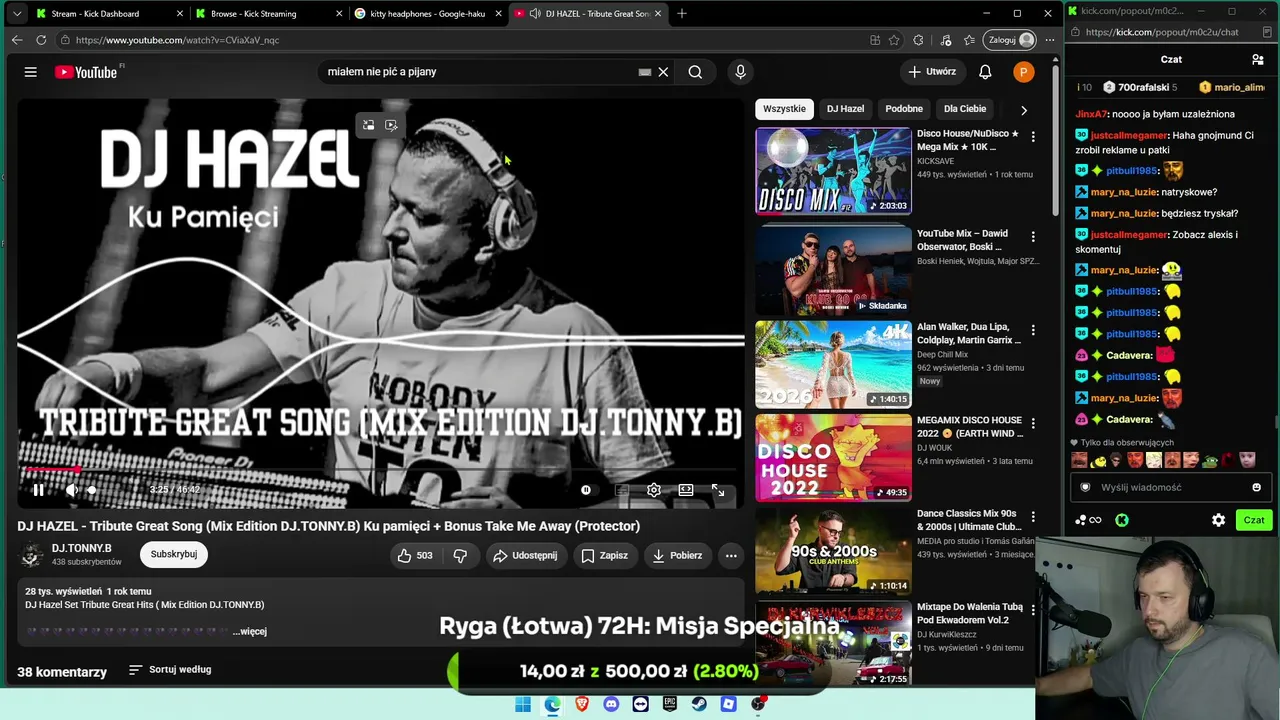
Task: Start voice search with the microphone
Action: pos(740,72)
